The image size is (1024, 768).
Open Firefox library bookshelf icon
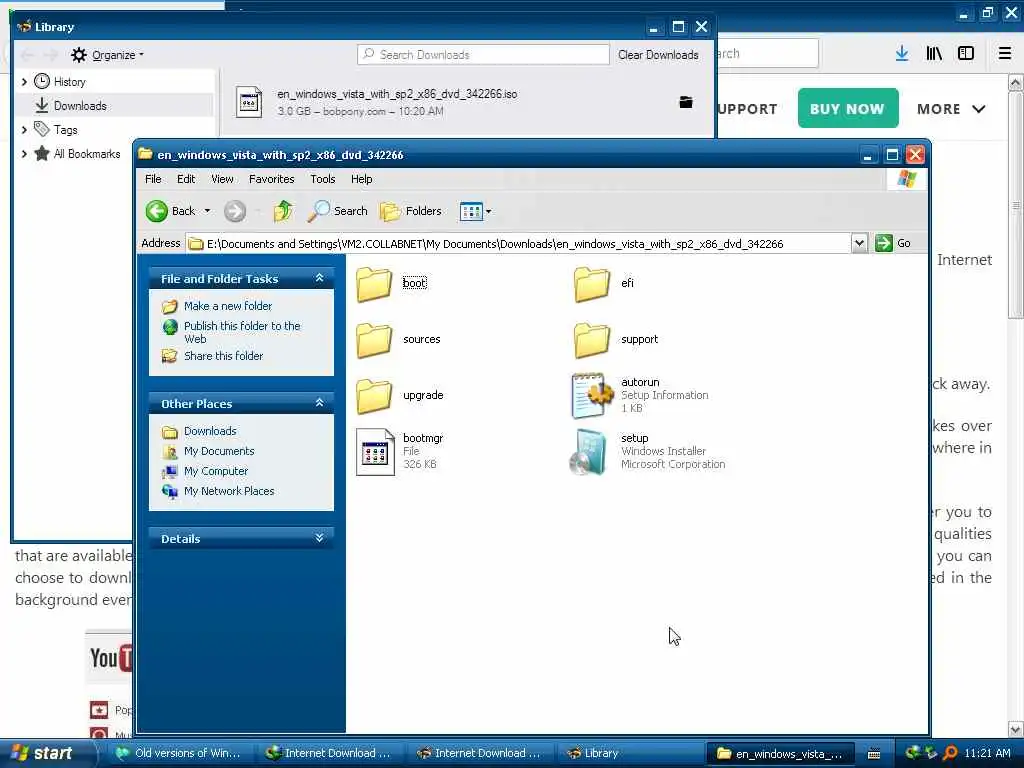(934, 54)
